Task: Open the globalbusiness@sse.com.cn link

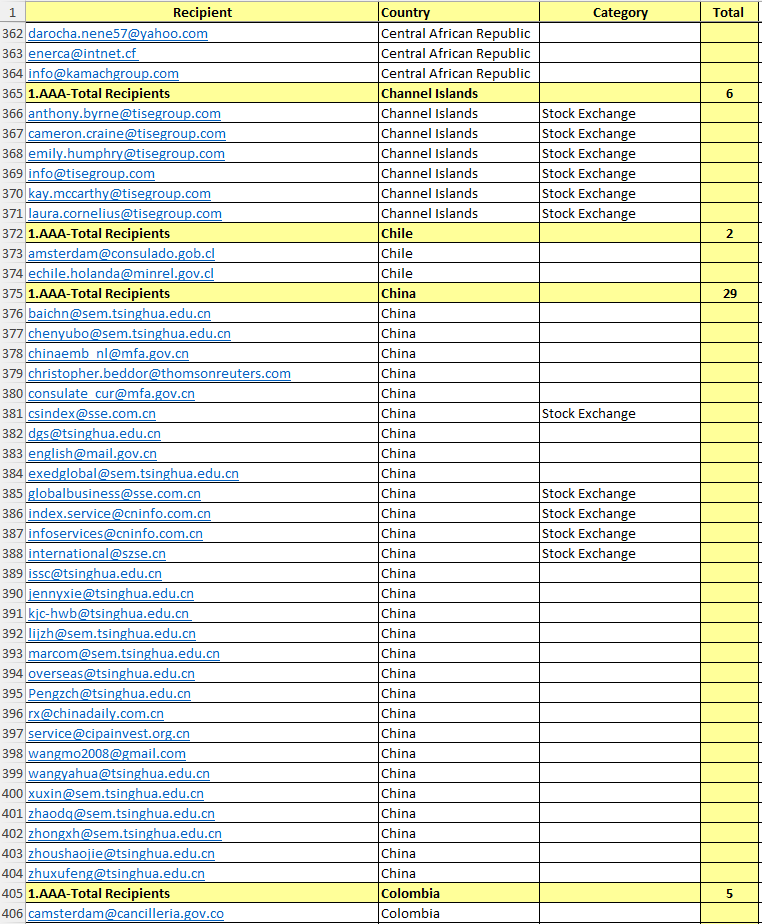Action: (114, 494)
